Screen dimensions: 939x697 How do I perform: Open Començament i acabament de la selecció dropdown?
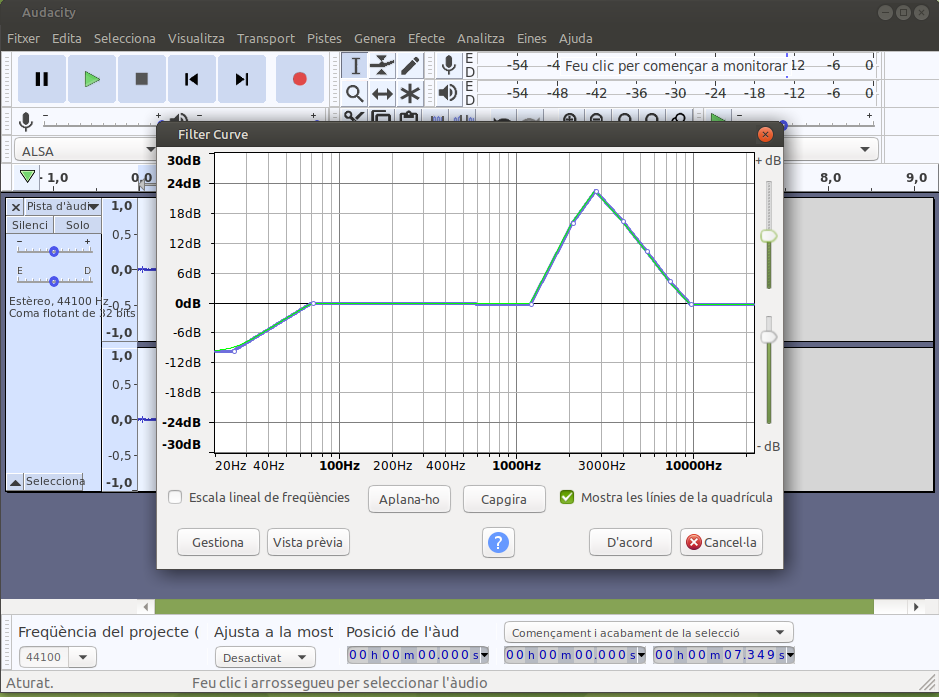tap(649, 633)
